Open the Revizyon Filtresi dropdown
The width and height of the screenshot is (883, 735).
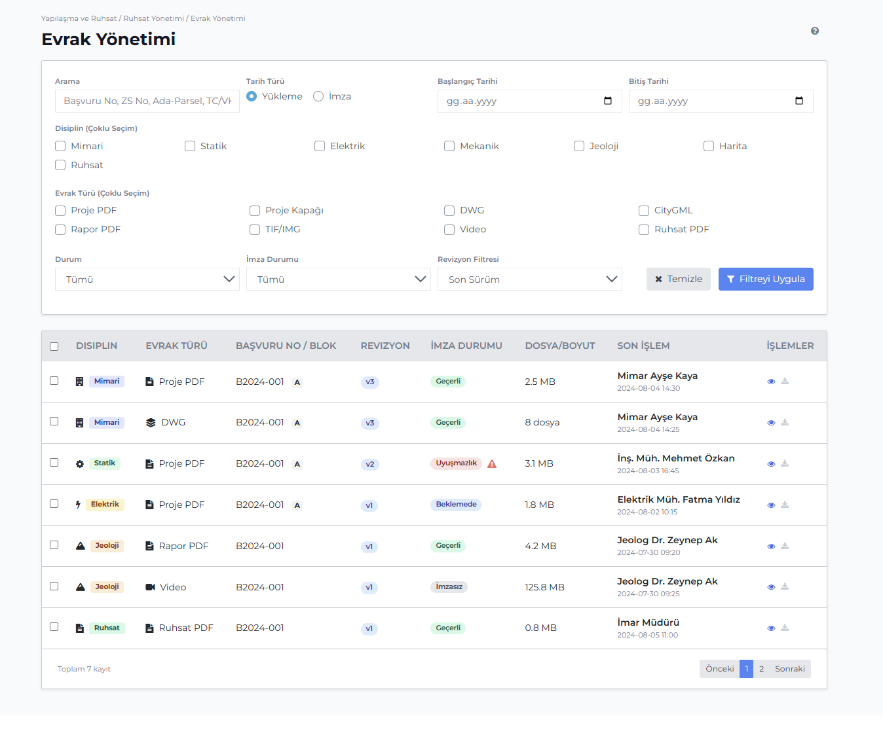529,280
